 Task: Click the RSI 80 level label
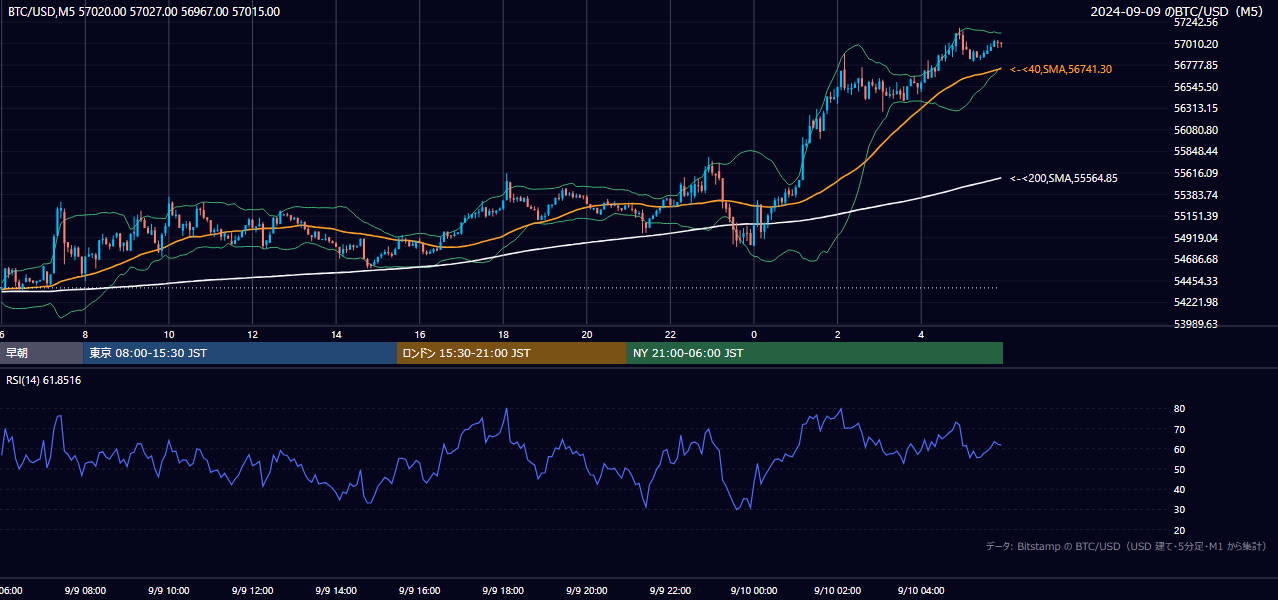[x=1179, y=409]
